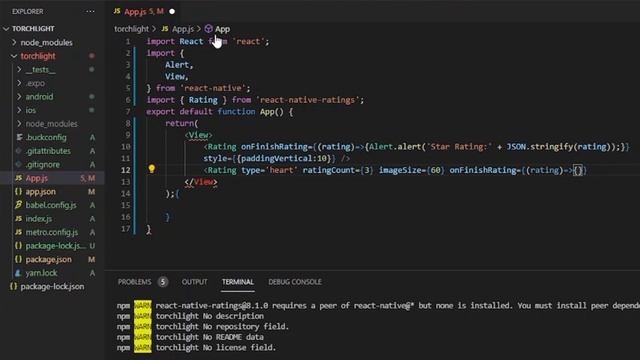Click 'torchlight No license field.' terminal line
640x360 pixels.
click(x=216, y=348)
